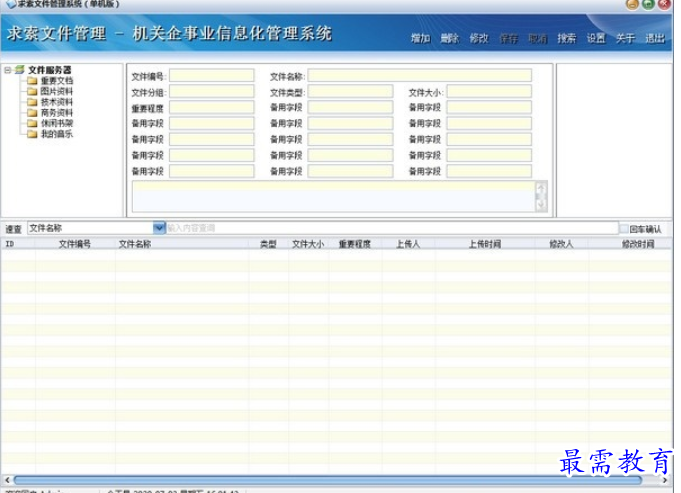Click the 删除 toolbar button
Screen dimensions: 681x493
pos(450,39)
